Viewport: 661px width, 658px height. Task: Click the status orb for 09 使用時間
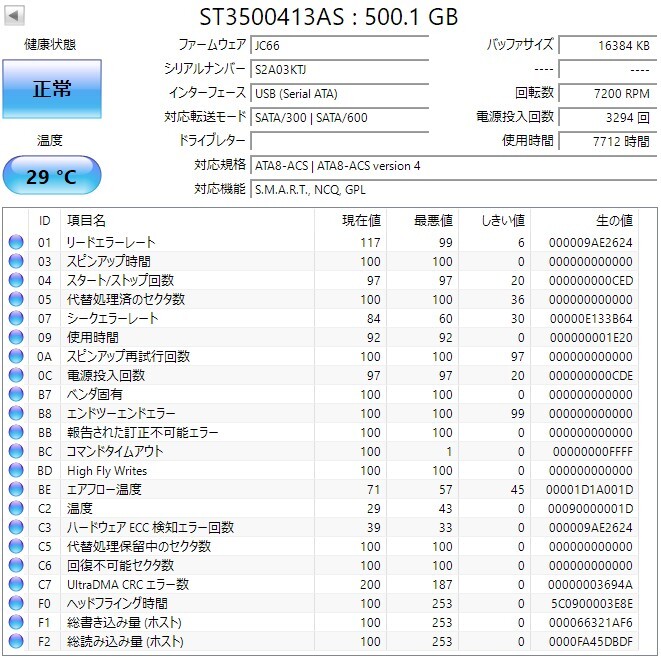[x=16, y=337]
